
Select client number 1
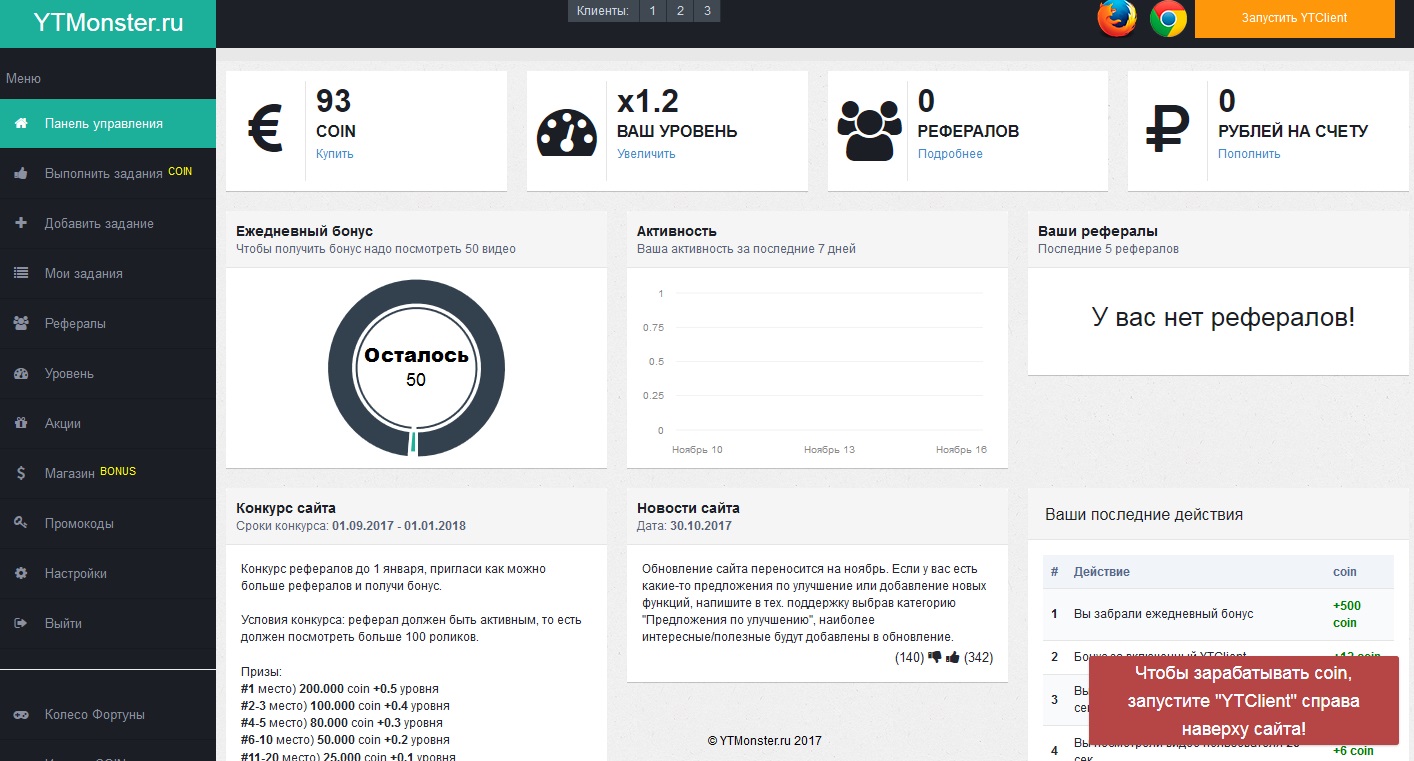point(652,11)
